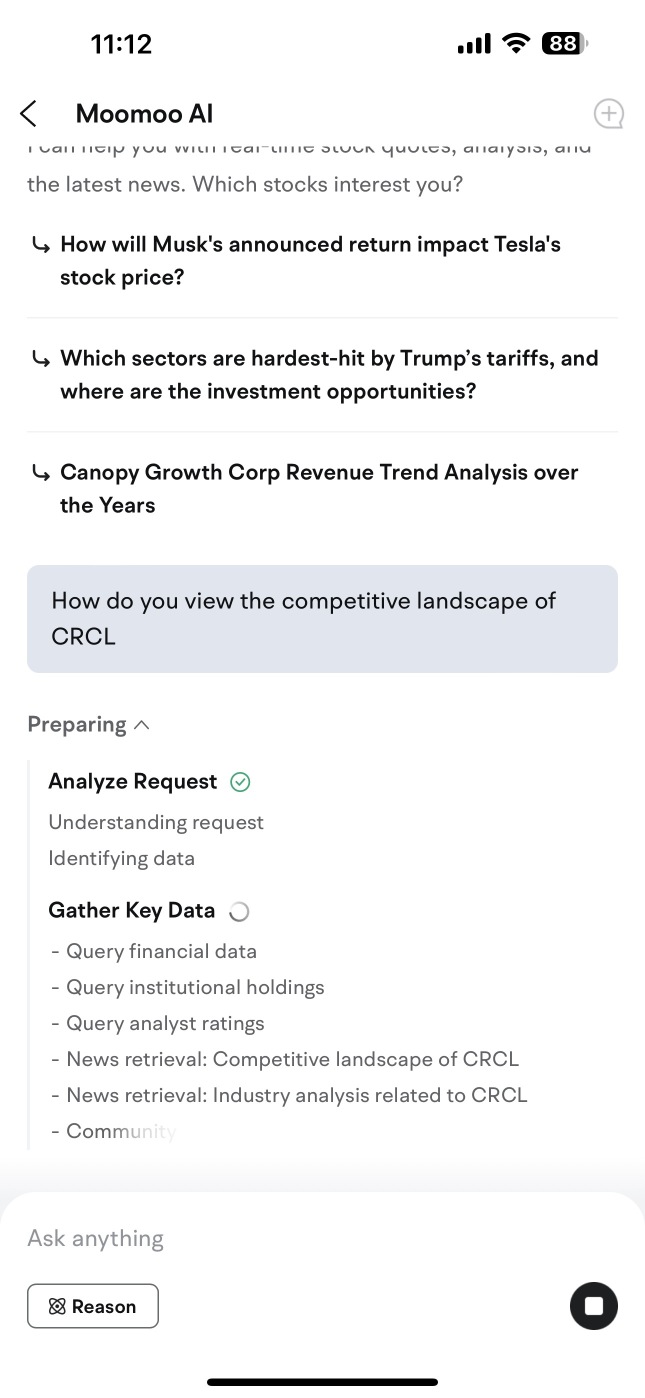Viewport: 645px width, 1398px height.
Task: Tap the green Analyze Request checkmark icon
Action: (240, 782)
